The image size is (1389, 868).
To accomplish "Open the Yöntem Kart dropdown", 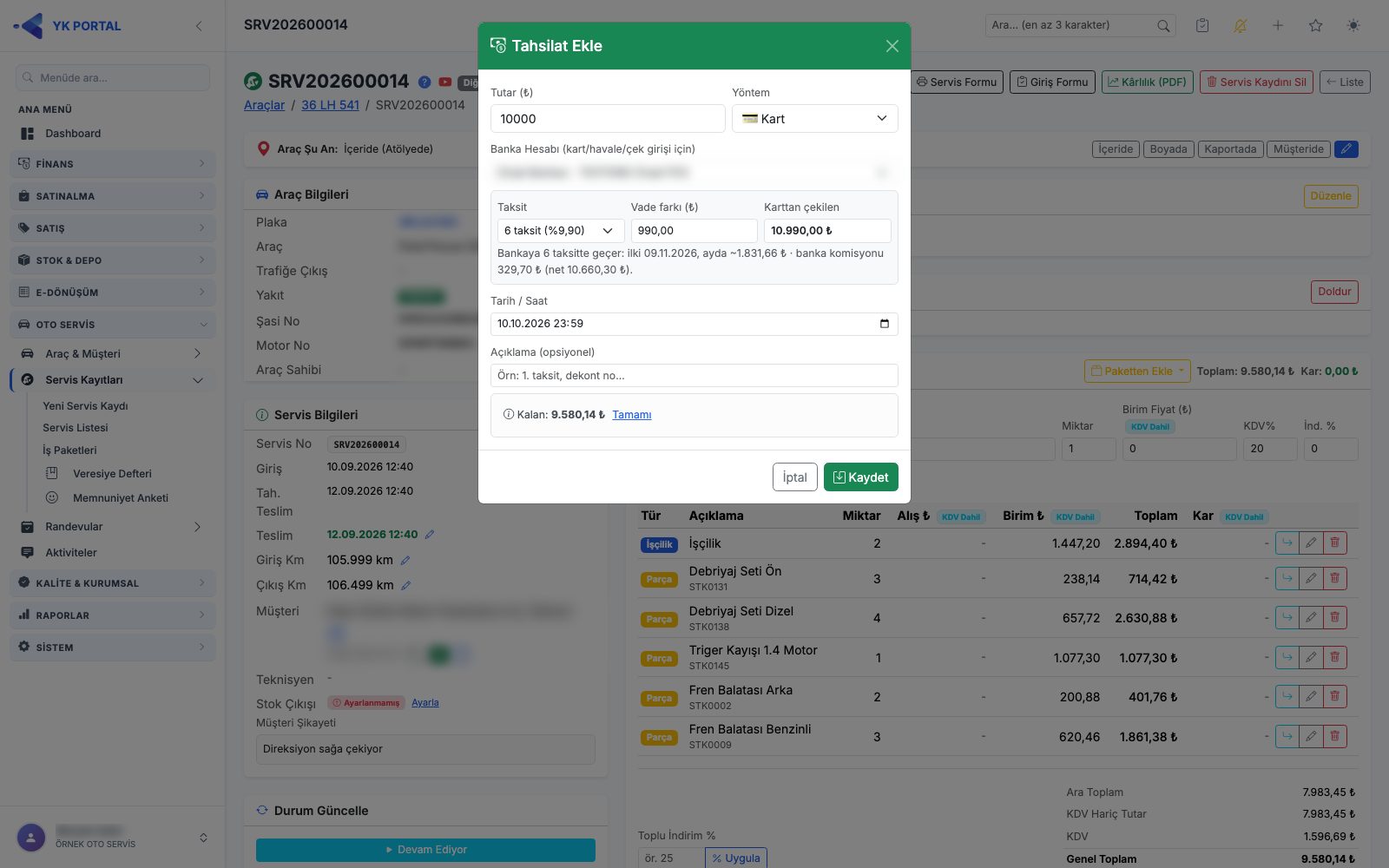I will point(814,119).
